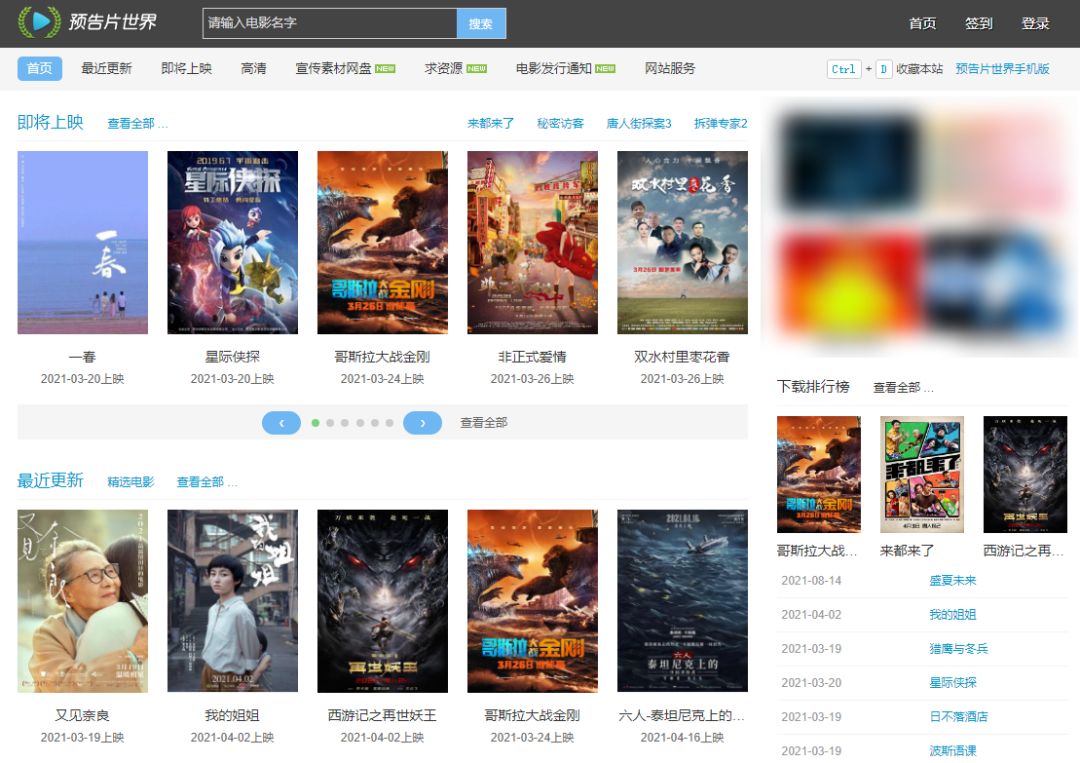The height and width of the screenshot is (763, 1080).
Task: Go to previous carousel page arrow
Action: point(281,423)
